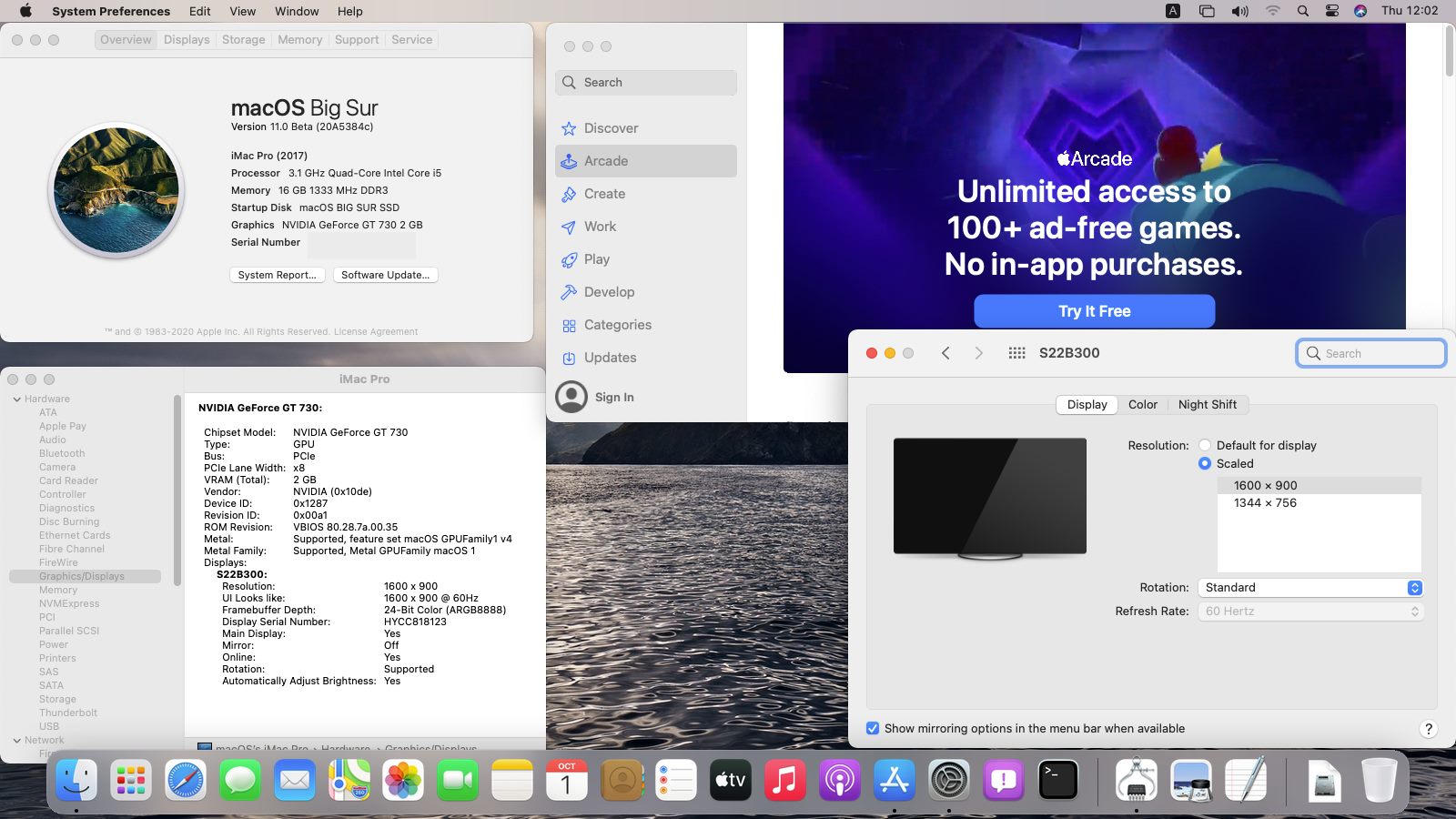This screenshot has height=819, width=1456.
Task: Select the Default for display resolution option
Action: pos(1205,445)
